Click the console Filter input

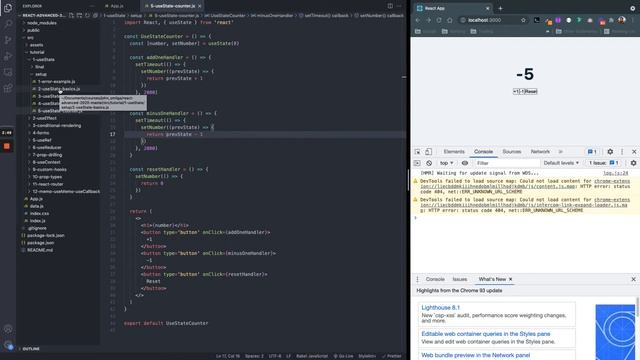[506, 163]
